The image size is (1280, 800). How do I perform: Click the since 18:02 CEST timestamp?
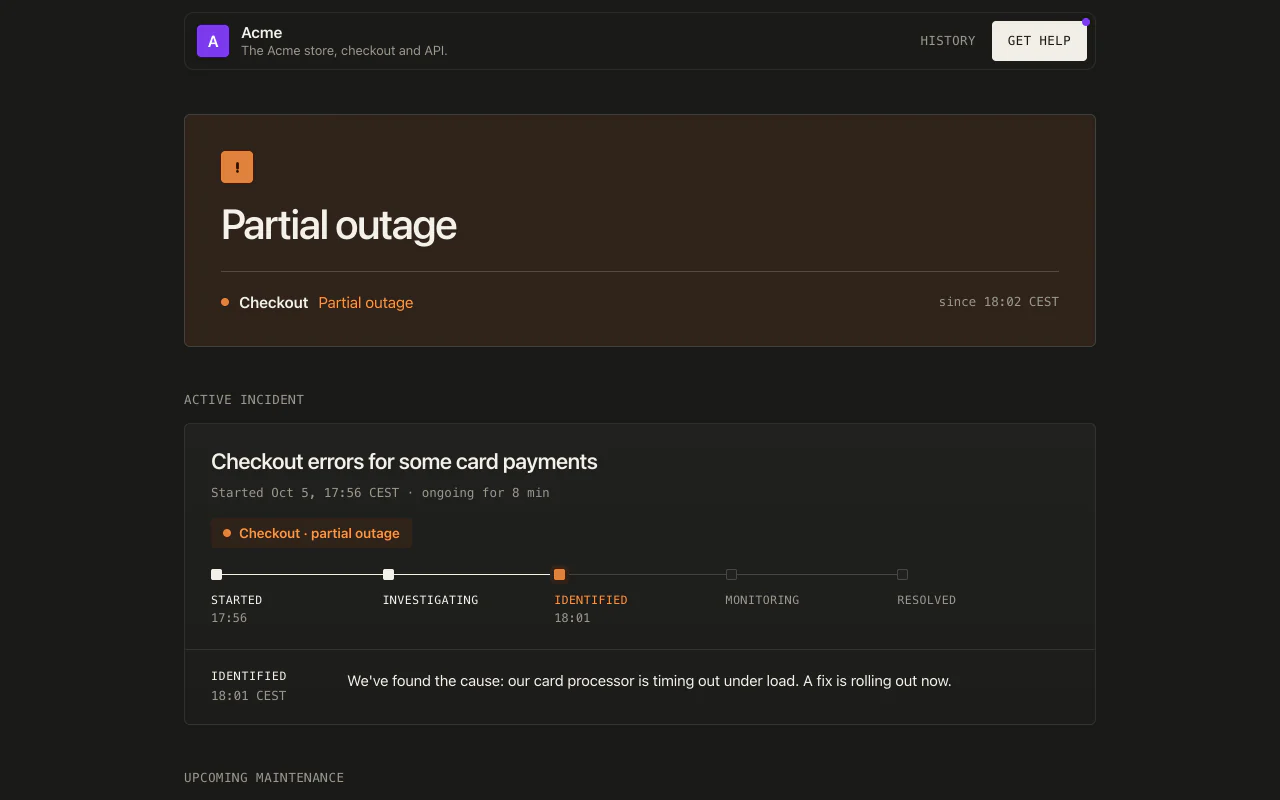[x=998, y=302]
